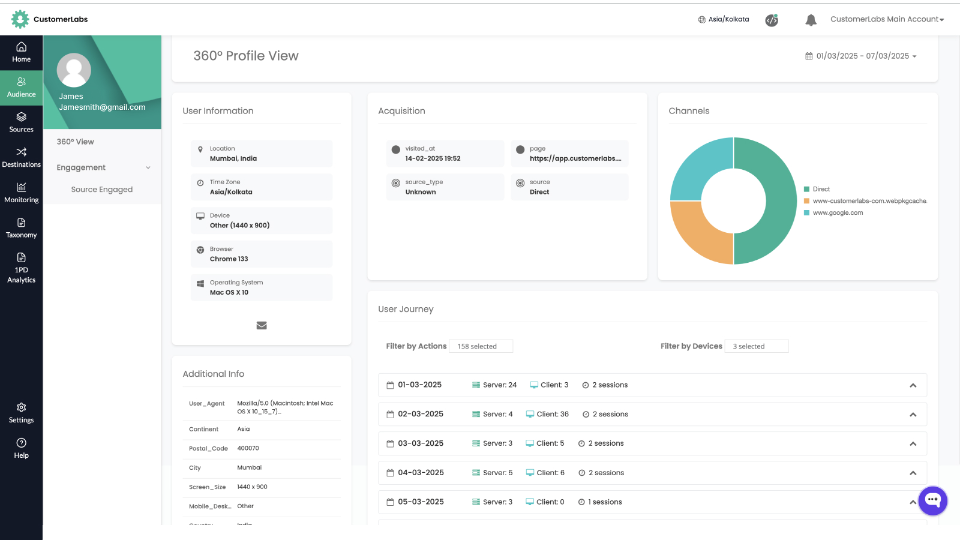This screenshot has height=540, width=960.
Task: Click the code snippet icon in header
Action: (x=772, y=20)
